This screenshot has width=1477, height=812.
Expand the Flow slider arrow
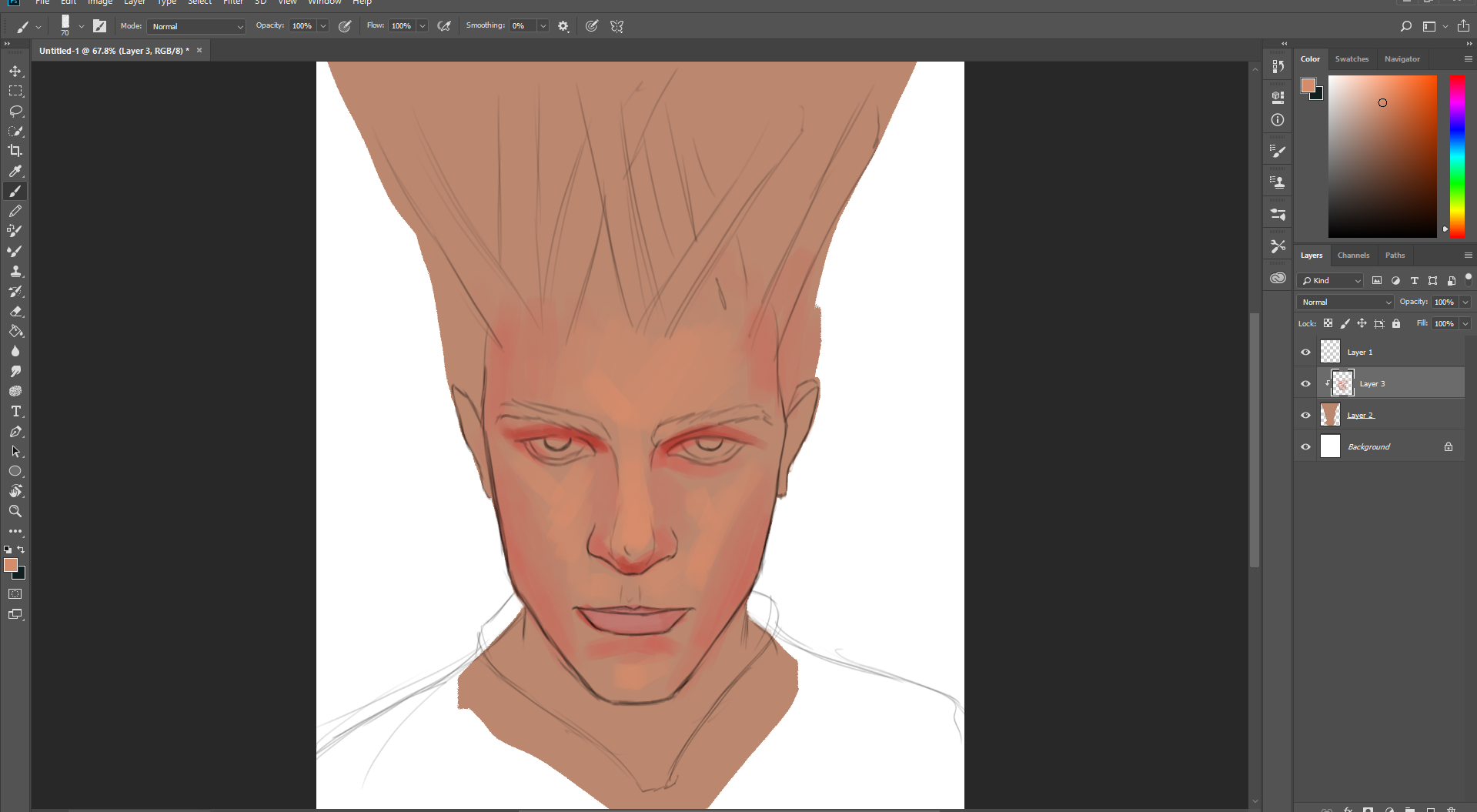click(x=423, y=26)
